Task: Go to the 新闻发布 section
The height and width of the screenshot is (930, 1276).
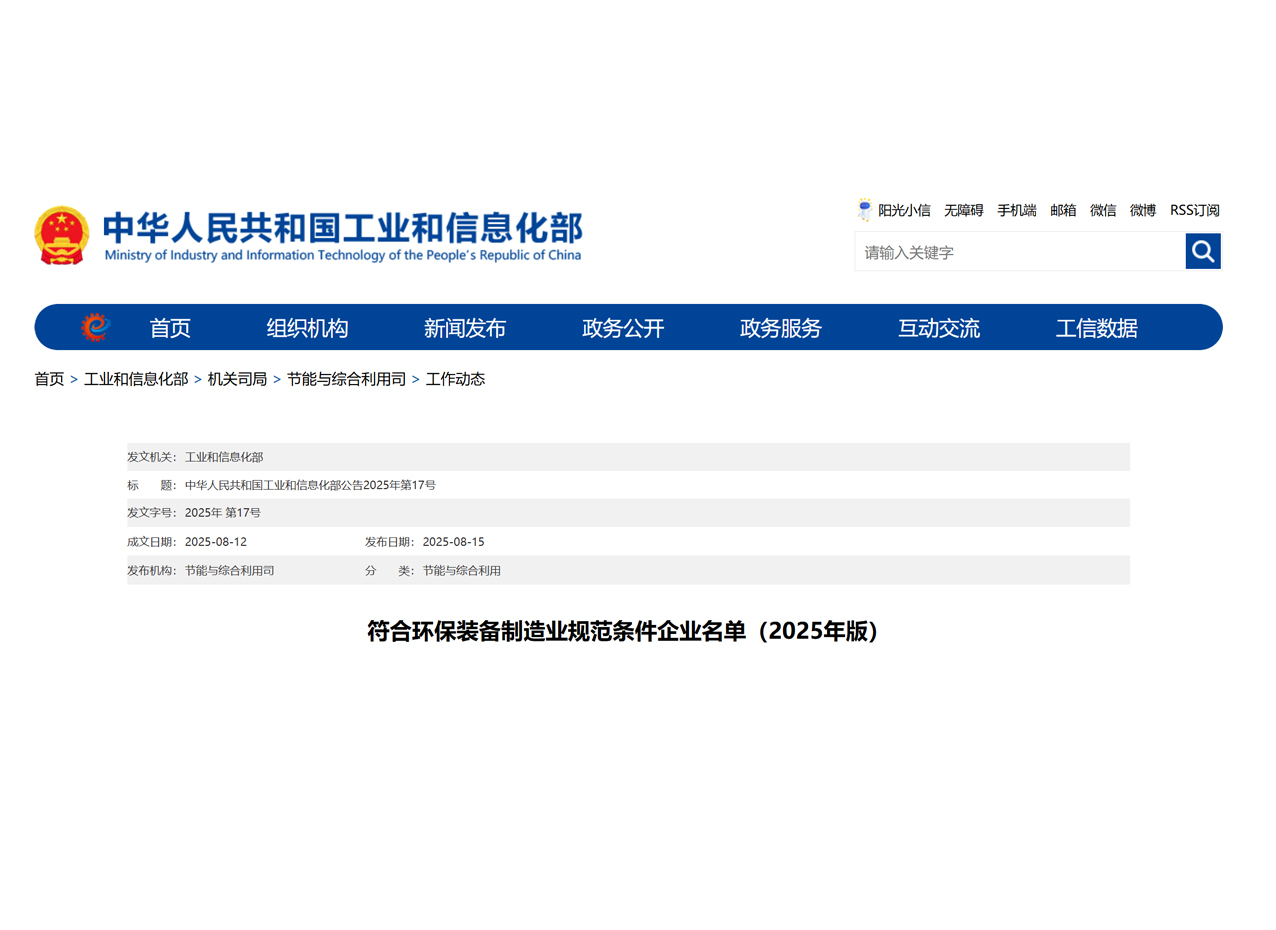Action: coord(465,328)
